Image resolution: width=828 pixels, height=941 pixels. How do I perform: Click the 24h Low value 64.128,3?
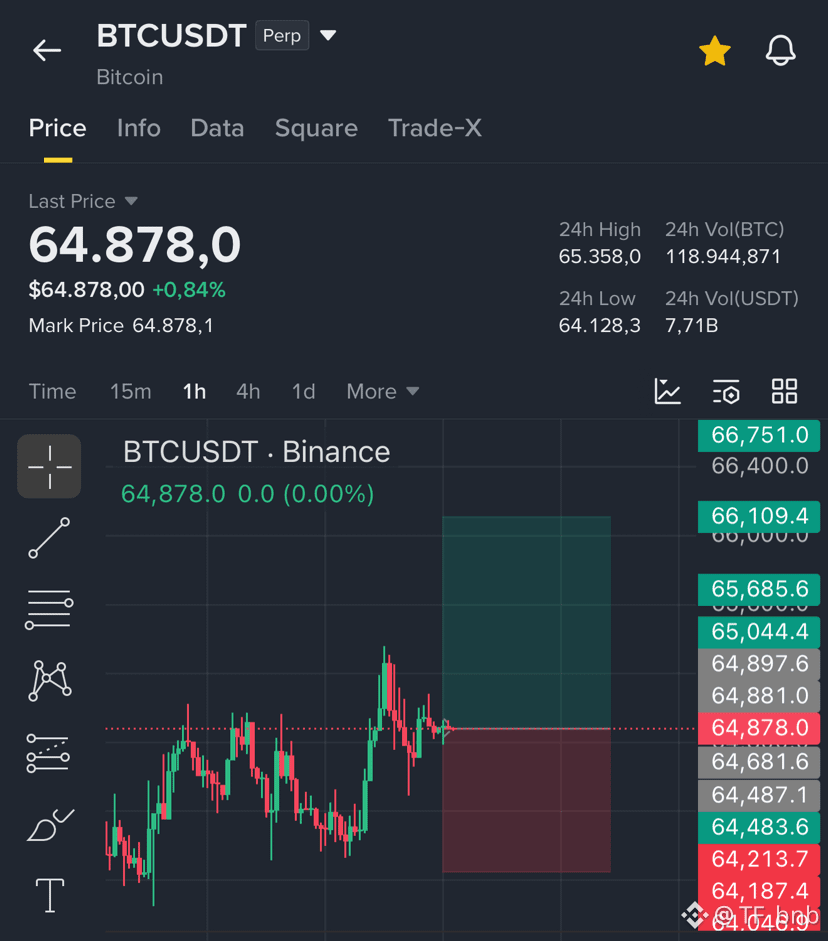(599, 326)
